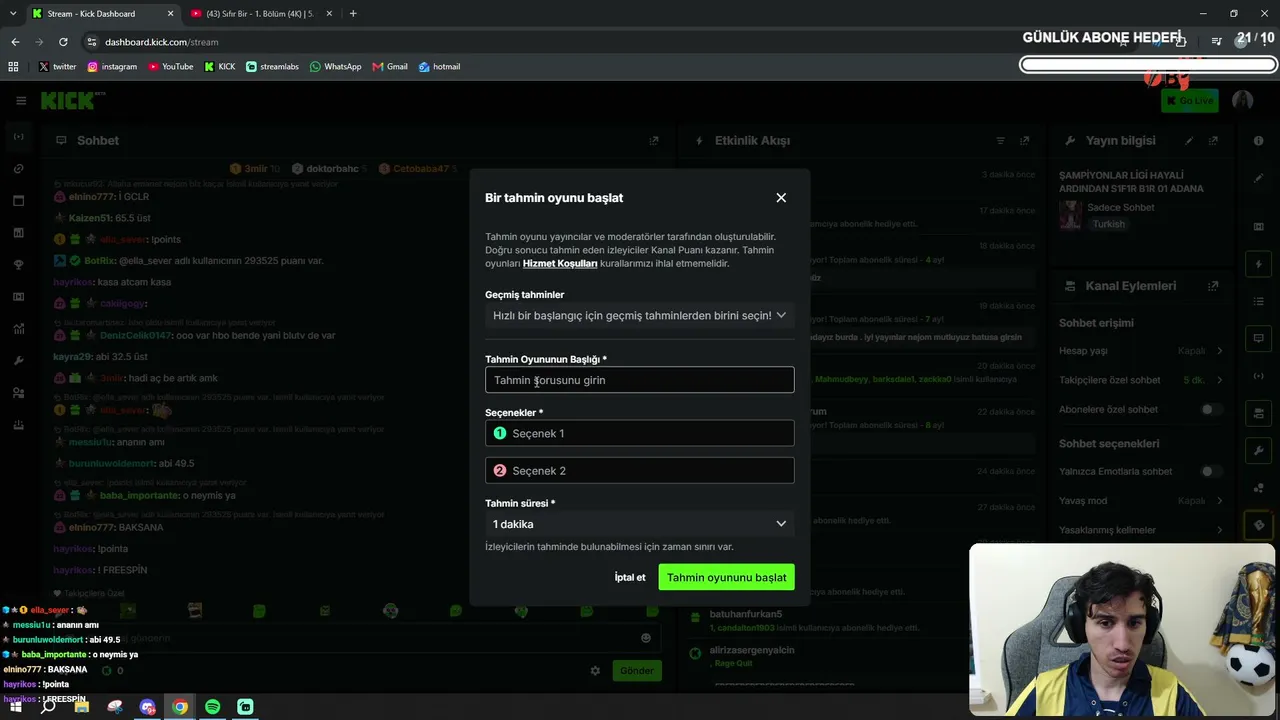Click the wrench icon in left sidebar
1280x720 pixels.
coord(19,361)
